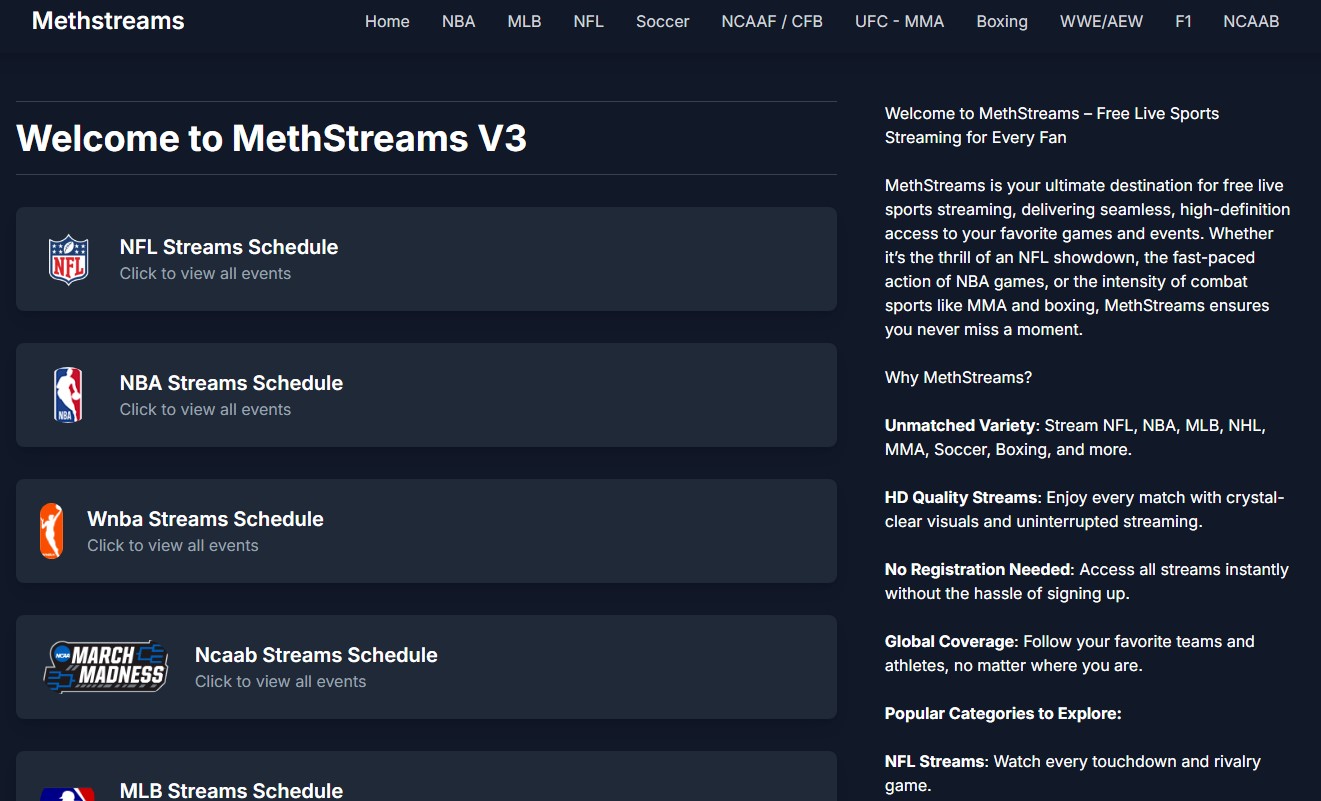Click the 'Global Coverage' bold text
1321x801 pixels.
point(951,641)
